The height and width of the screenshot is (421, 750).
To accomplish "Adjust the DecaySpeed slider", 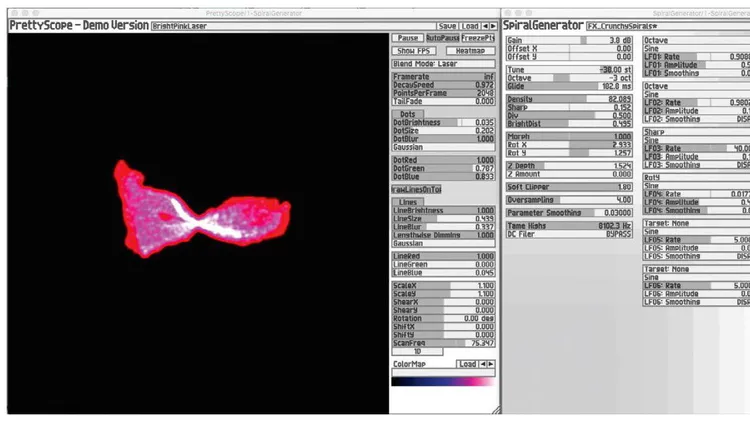I will click(443, 85).
